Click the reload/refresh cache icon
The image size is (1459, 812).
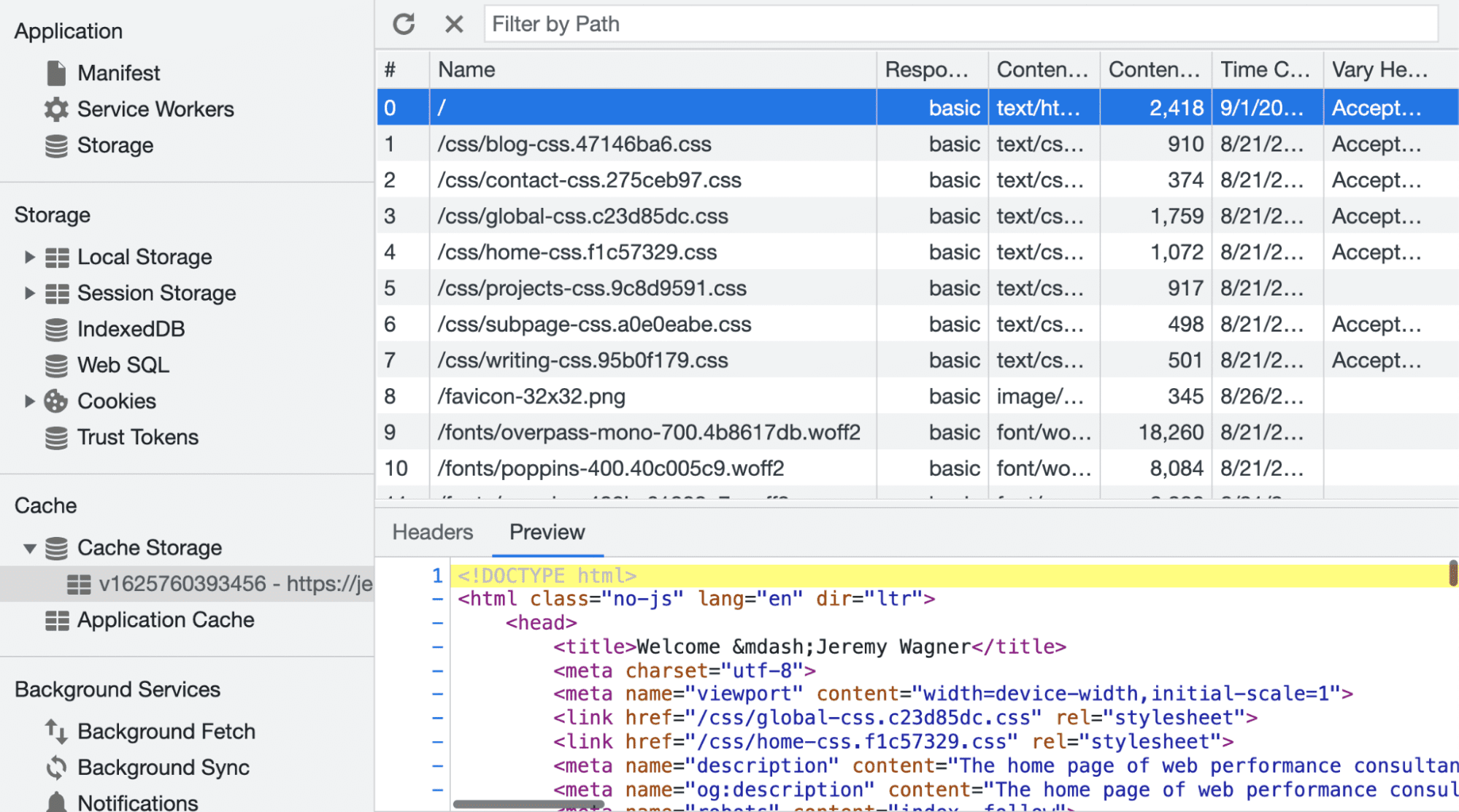pyautogui.click(x=404, y=22)
